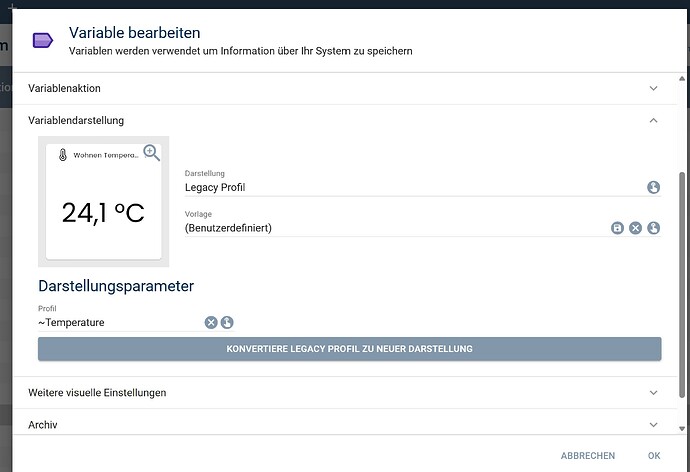Viewport: 690px width, 472px height.
Task: Expand the Archiv section
Action: point(345,424)
